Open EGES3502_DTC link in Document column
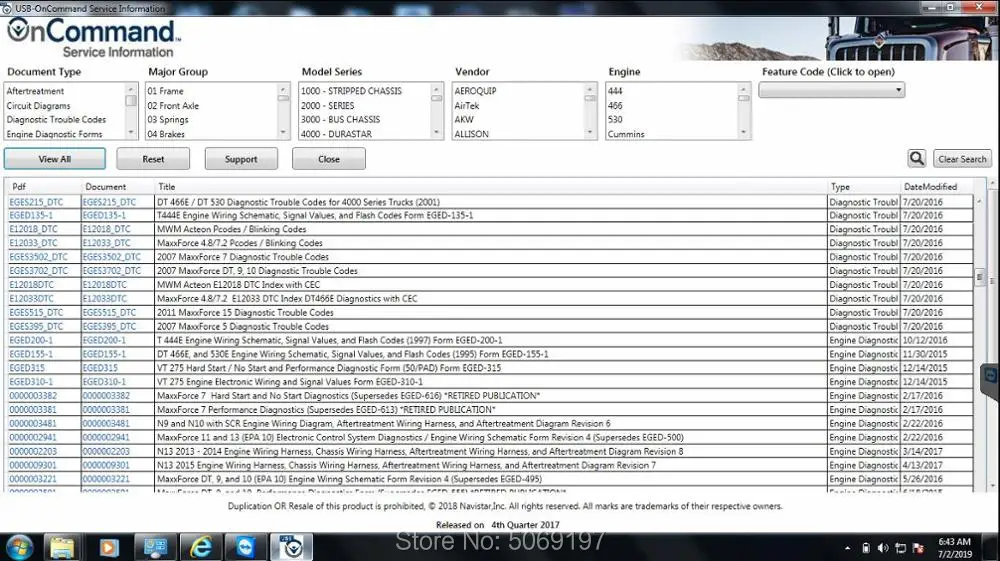Screen dimensions: 1000x561 pos(111,257)
